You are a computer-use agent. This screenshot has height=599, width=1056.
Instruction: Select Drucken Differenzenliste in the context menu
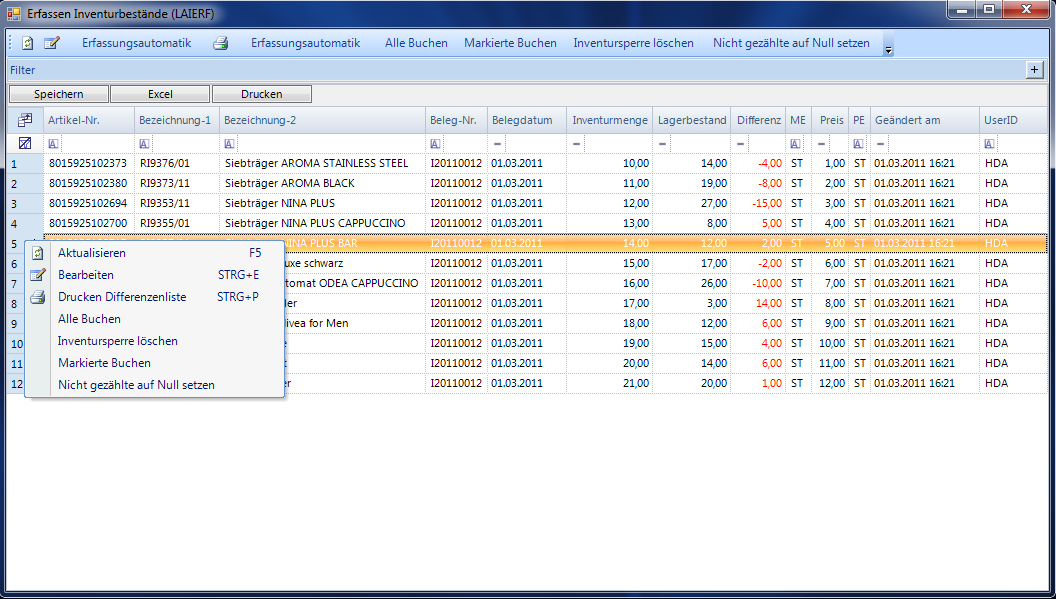pos(122,297)
